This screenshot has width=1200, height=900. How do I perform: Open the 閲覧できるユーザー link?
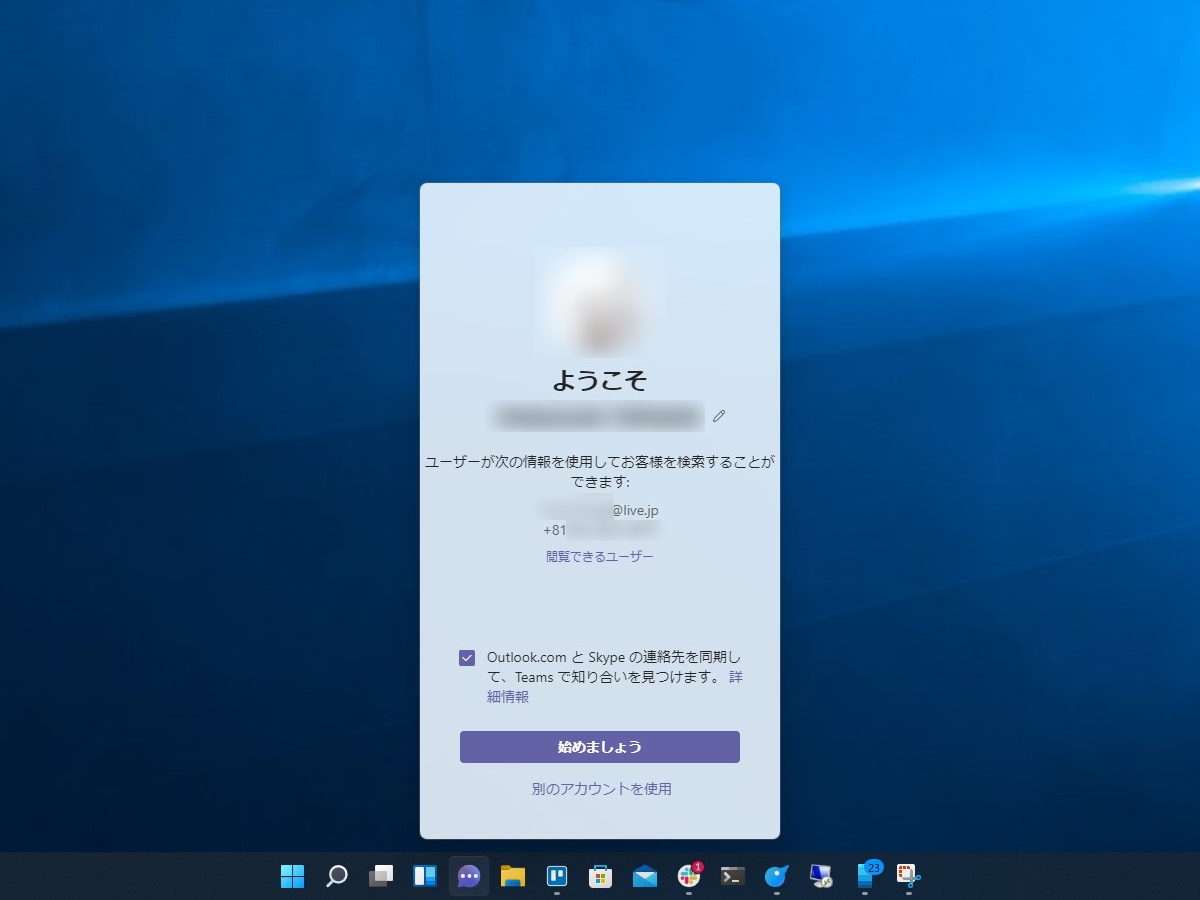pyautogui.click(x=599, y=555)
